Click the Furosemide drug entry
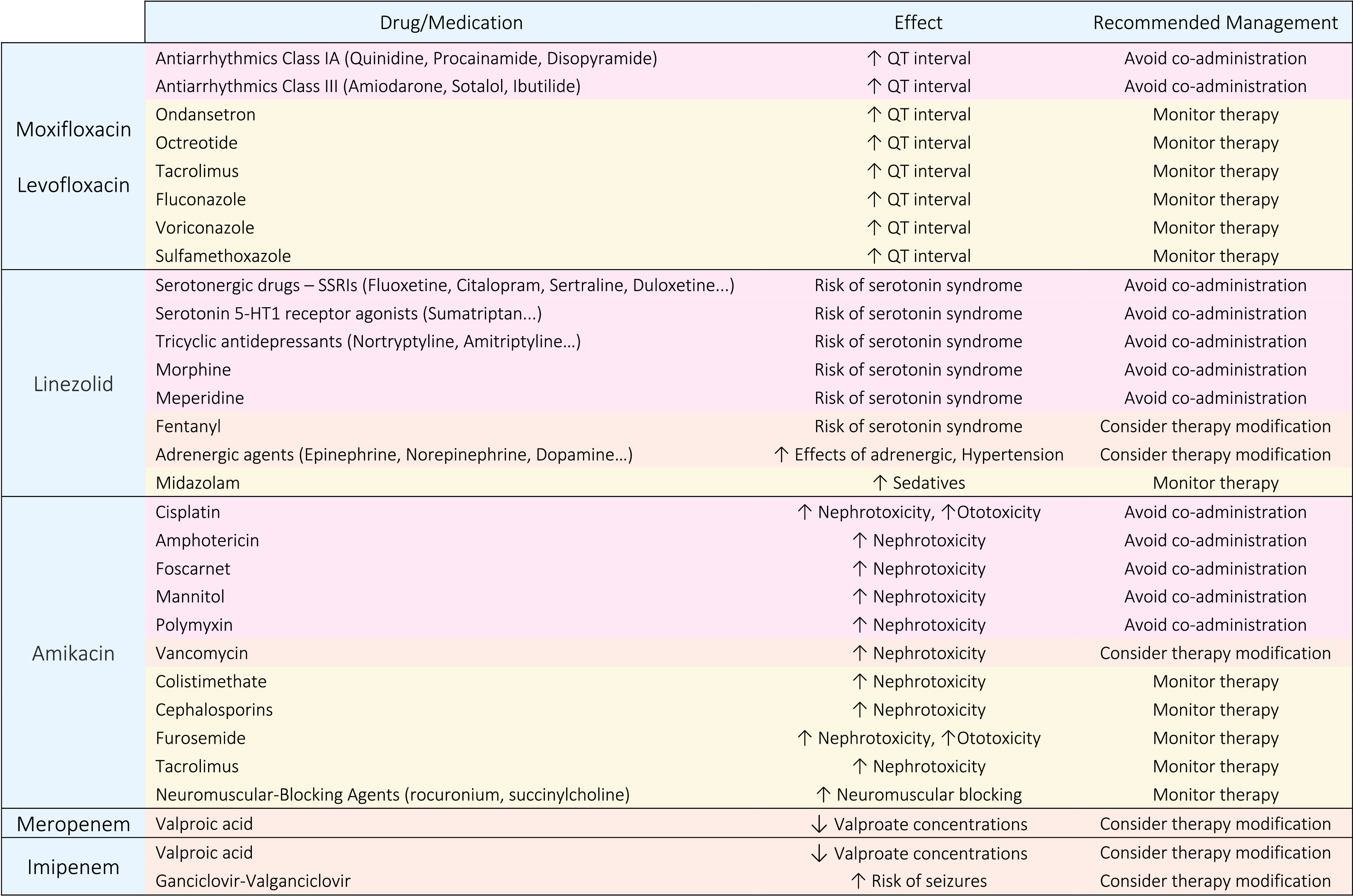This screenshot has width=1353, height=896. click(200, 738)
